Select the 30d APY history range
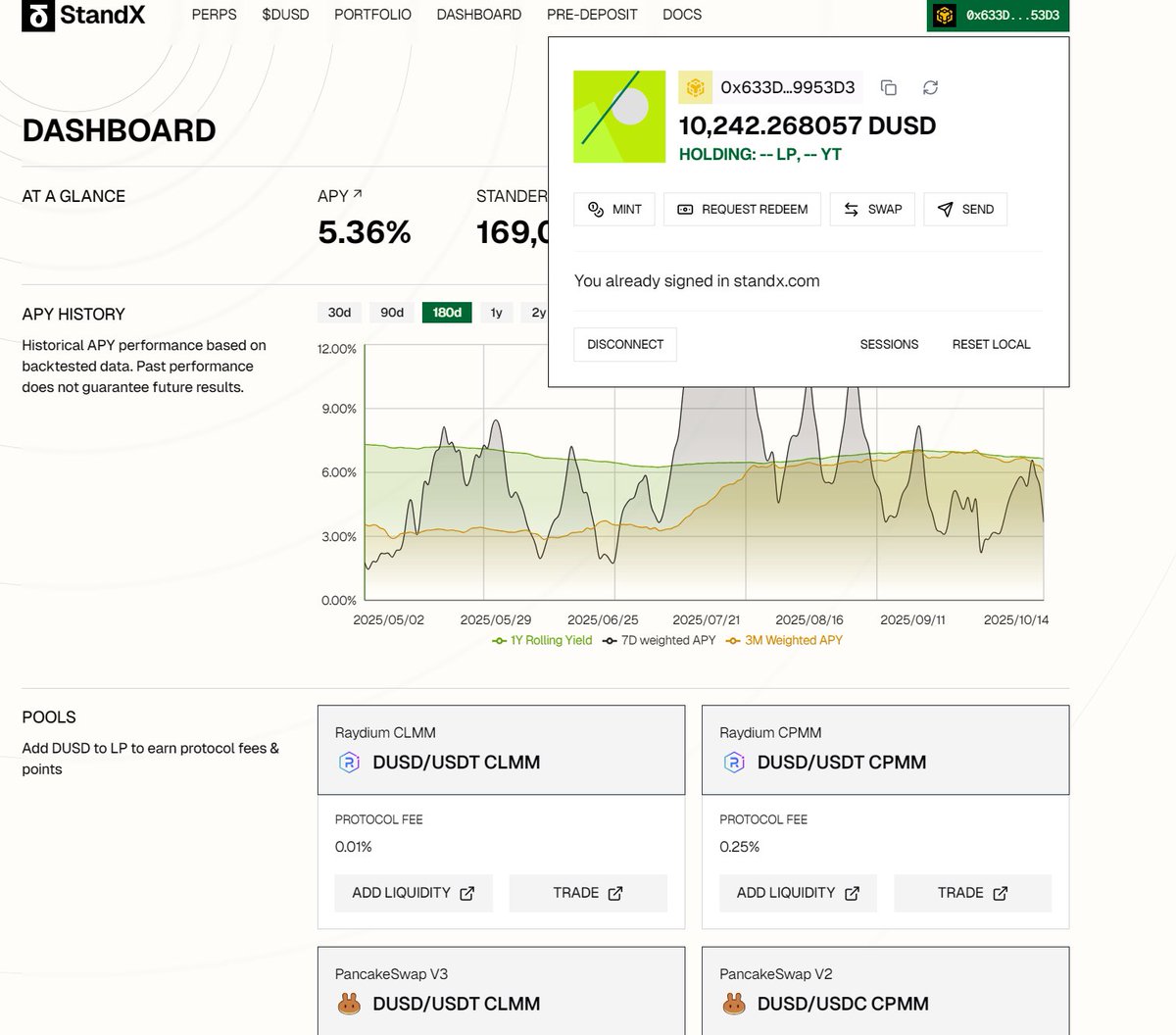 click(339, 312)
